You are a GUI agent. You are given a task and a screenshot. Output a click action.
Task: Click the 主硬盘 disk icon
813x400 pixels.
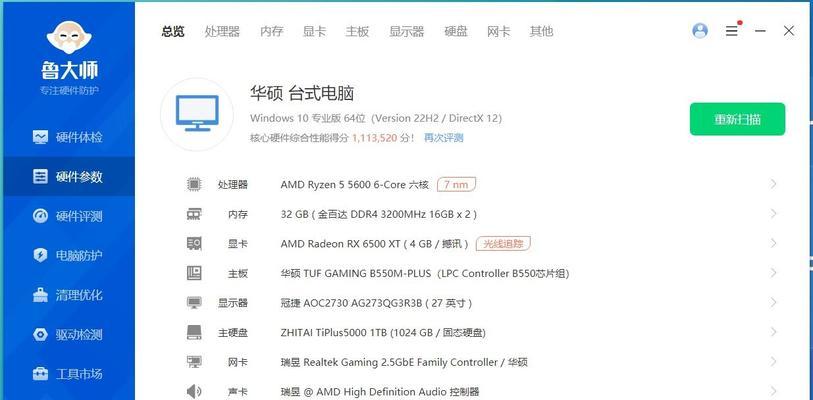pos(194,332)
